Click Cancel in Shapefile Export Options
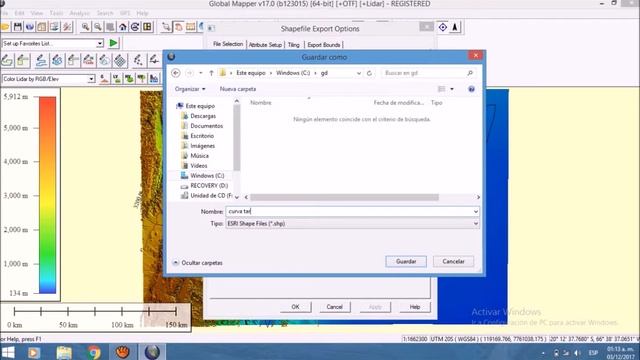This screenshot has width=640, height=360. click(334, 307)
